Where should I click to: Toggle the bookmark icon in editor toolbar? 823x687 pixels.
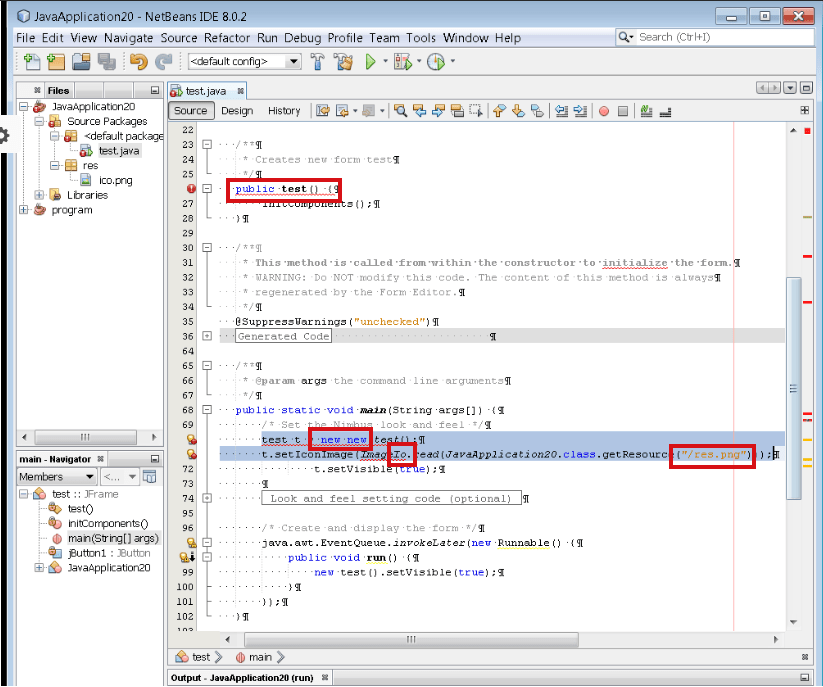click(x=536, y=111)
